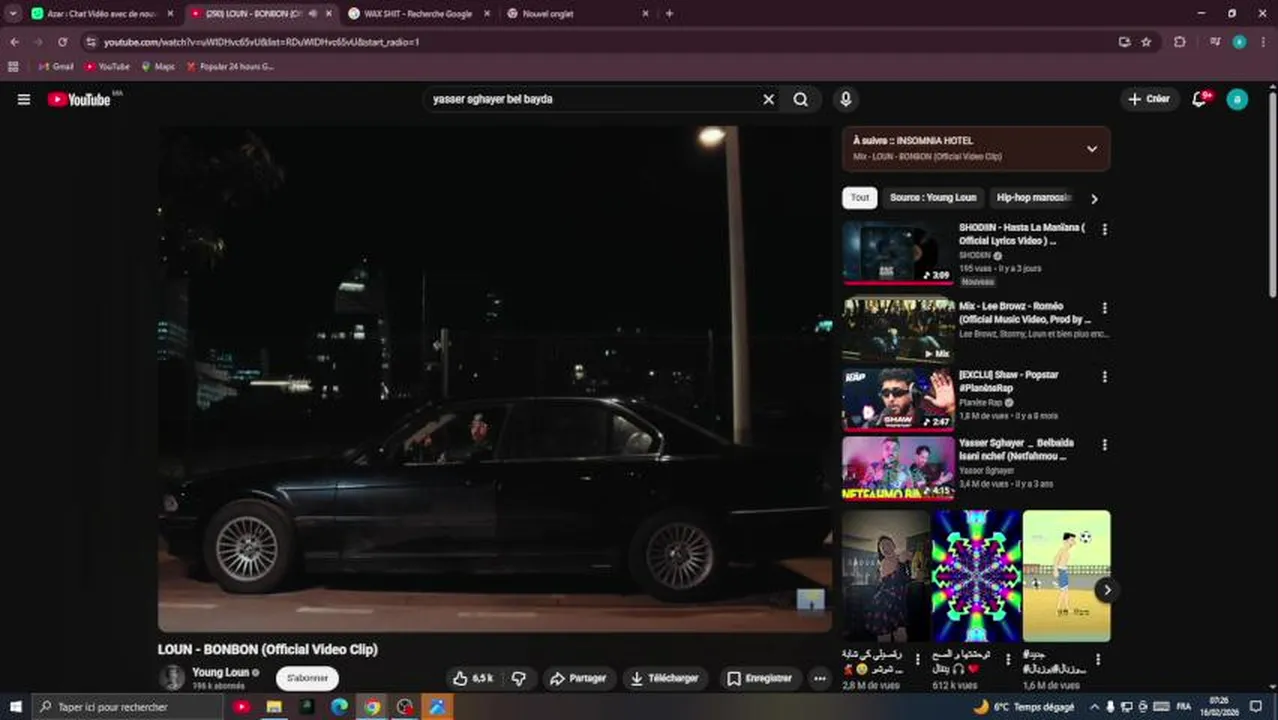
Task: Play SHODIIN - Hasta La Mañana thumbnail
Action: [898, 252]
